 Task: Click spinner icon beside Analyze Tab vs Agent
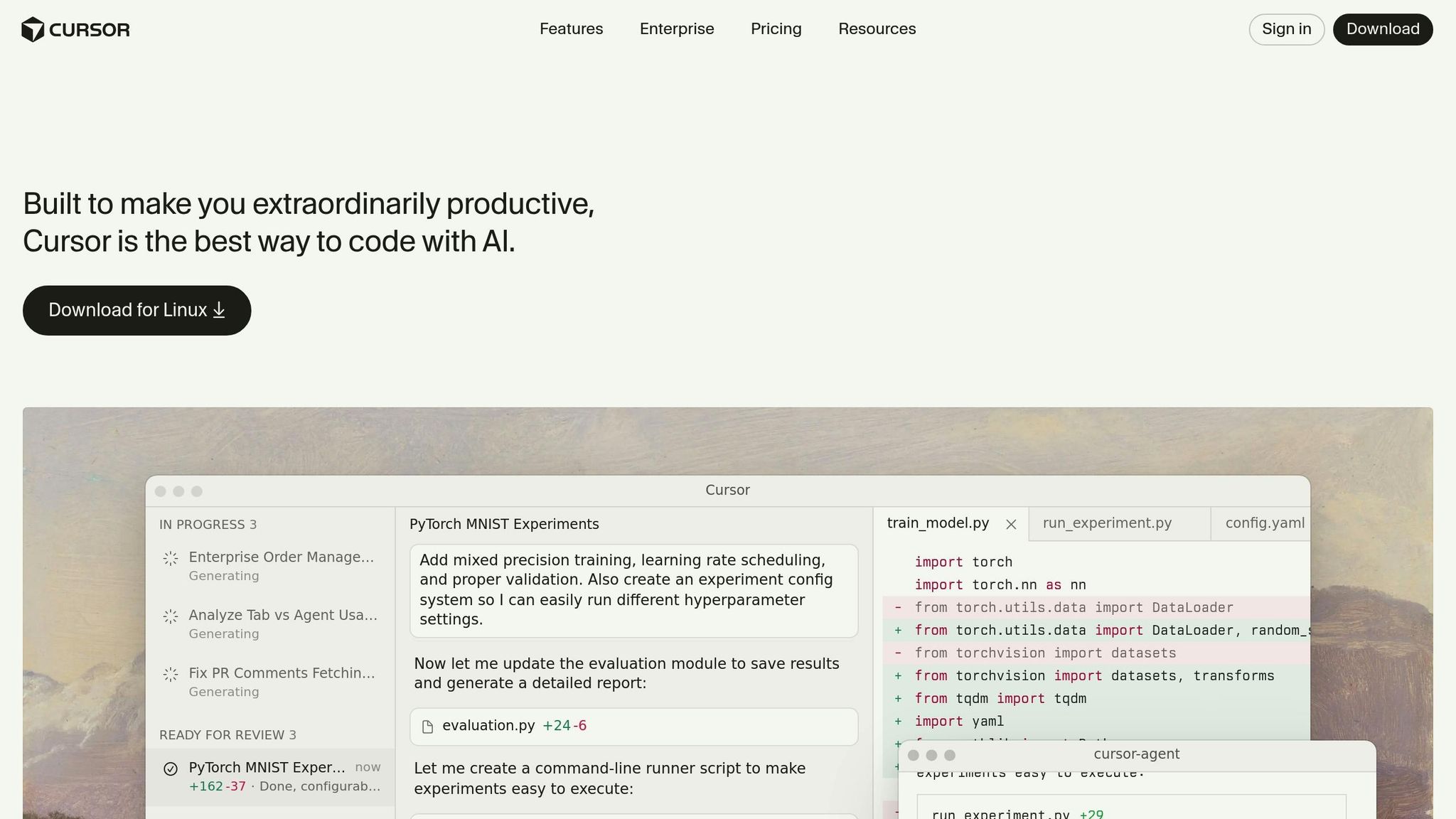click(x=171, y=616)
